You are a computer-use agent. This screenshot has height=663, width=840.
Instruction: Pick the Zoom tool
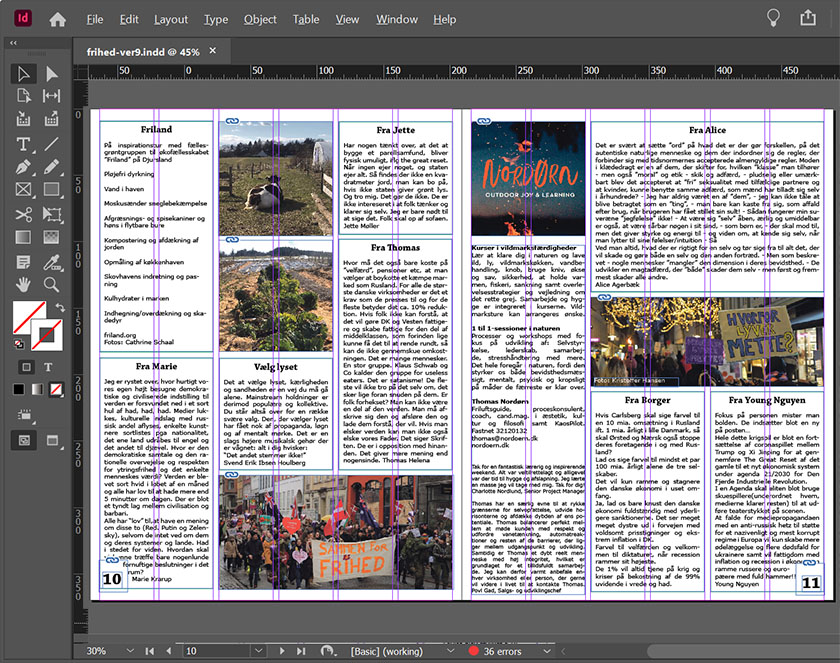51,284
